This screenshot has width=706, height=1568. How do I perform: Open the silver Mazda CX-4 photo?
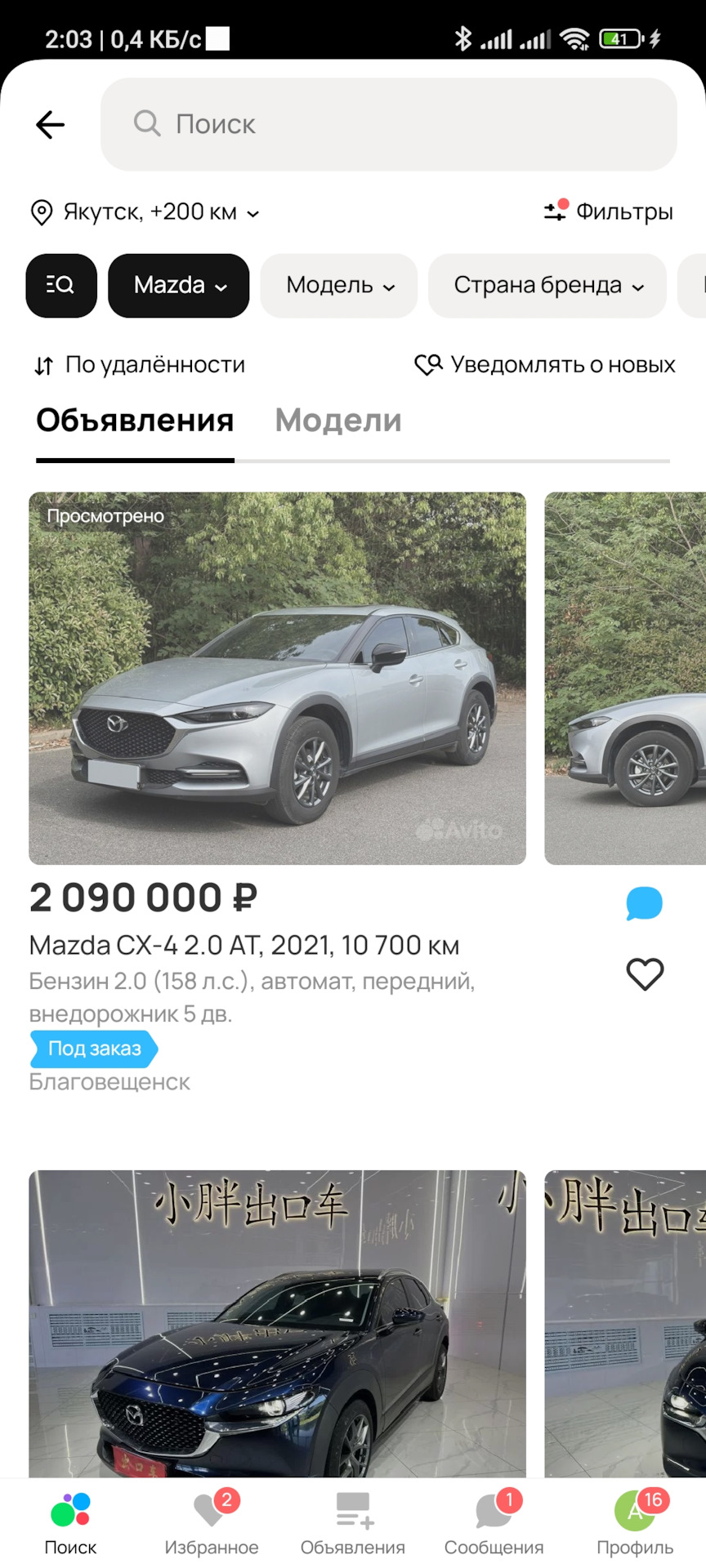point(277,678)
